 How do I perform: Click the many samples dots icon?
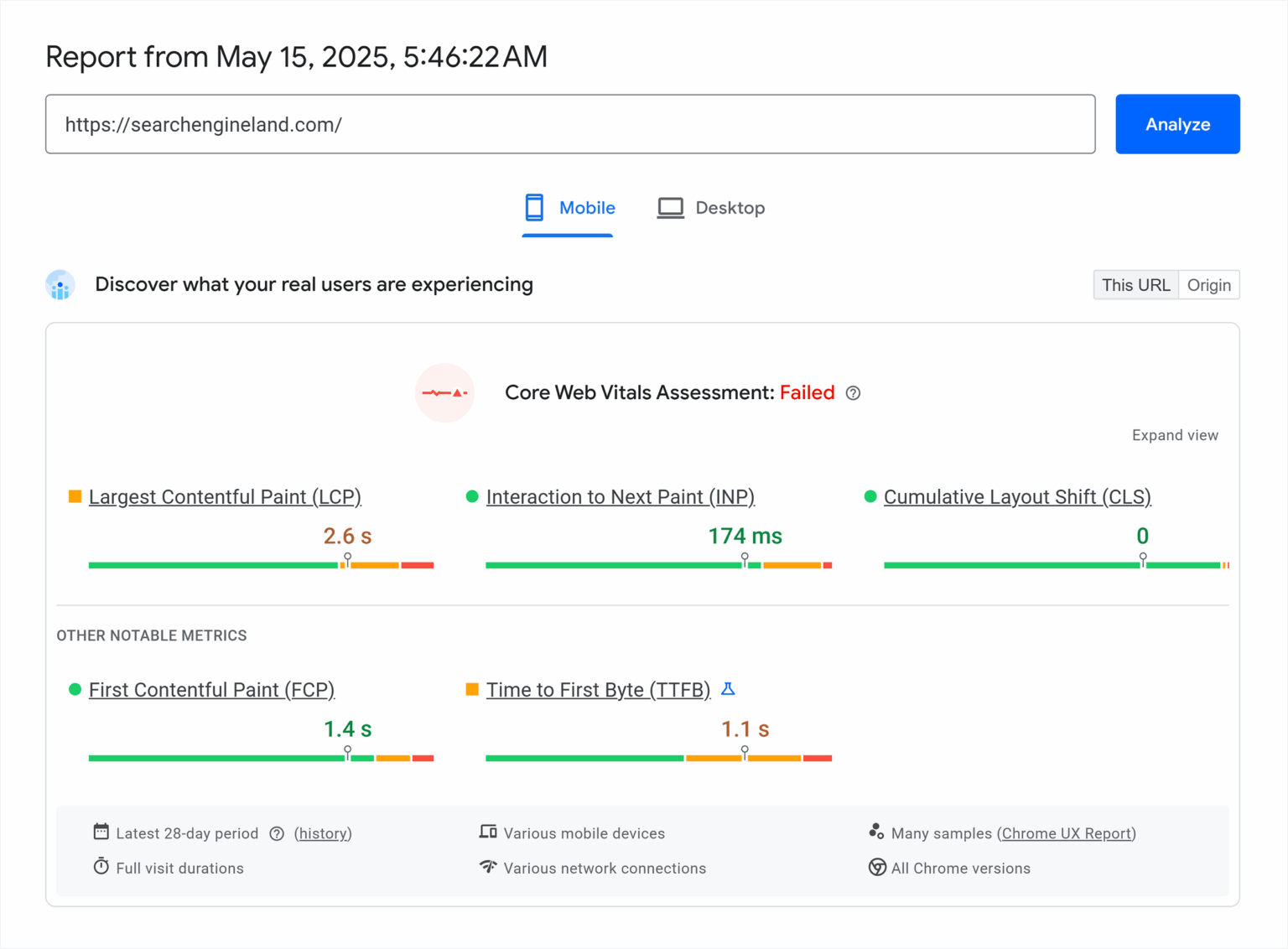pyautogui.click(x=876, y=831)
